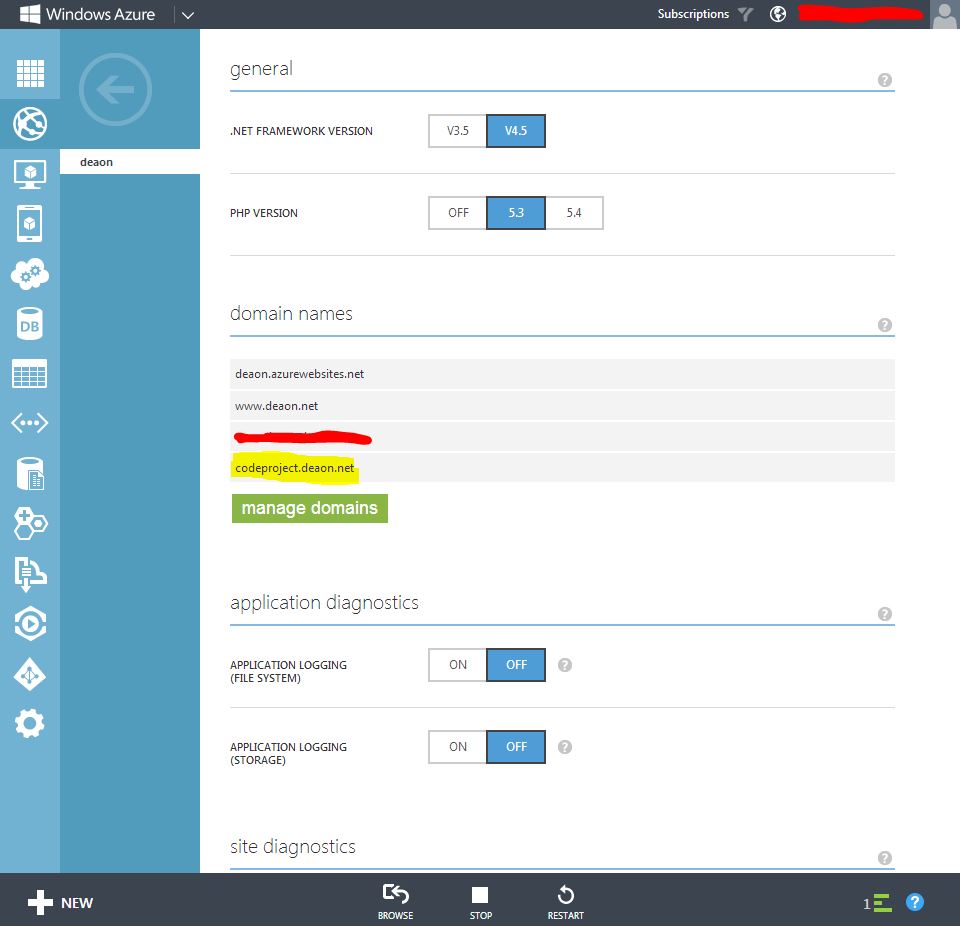Open the Subscriptions filter funnel

click(745, 14)
